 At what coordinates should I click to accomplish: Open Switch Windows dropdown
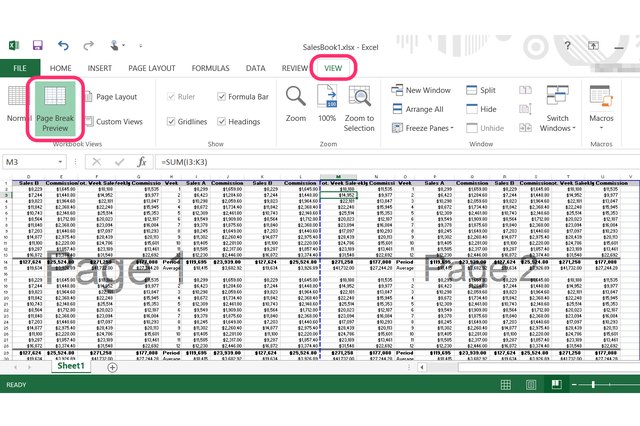tap(558, 109)
